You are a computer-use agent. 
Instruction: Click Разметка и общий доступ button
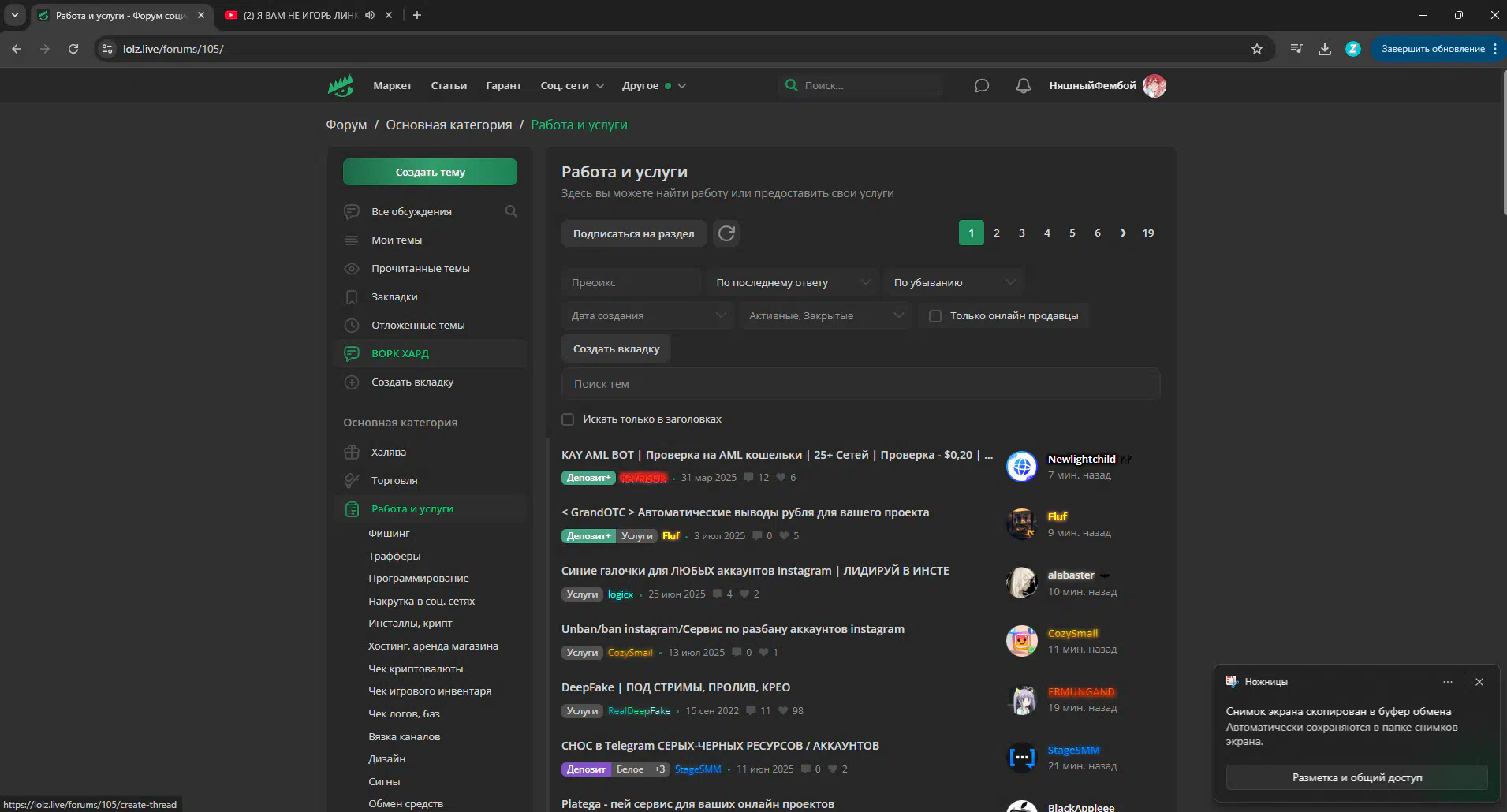(1356, 777)
